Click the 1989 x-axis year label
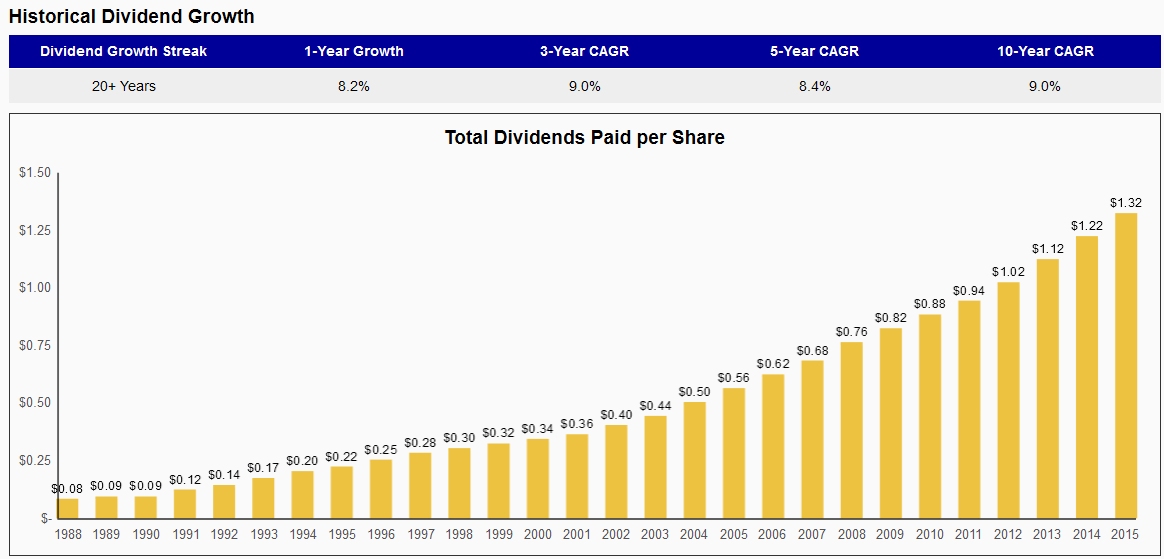The height and width of the screenshot is (559, 1164). point(108,533)
